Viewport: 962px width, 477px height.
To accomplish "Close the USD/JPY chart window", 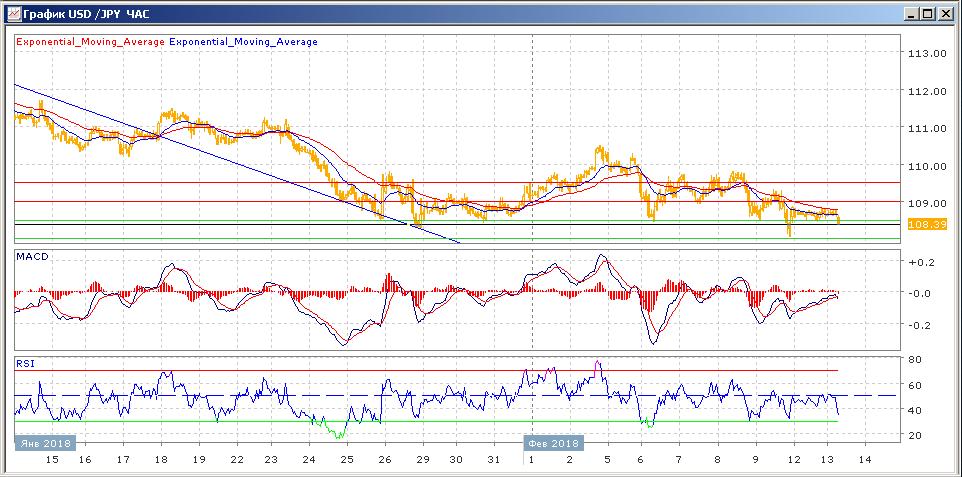I will click(945, 14).
